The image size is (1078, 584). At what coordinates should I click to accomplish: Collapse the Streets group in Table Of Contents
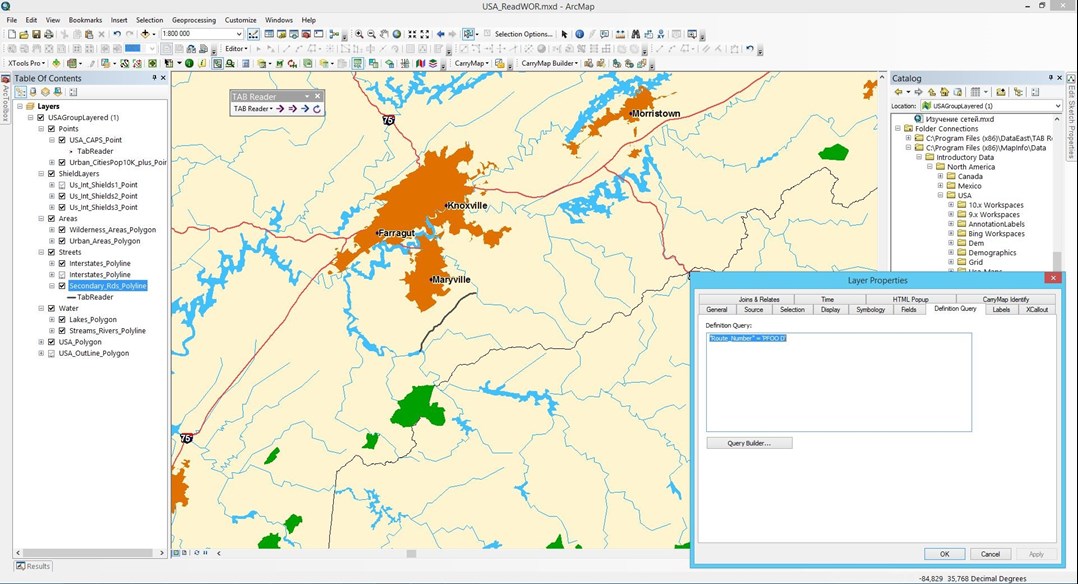[41, 252]
